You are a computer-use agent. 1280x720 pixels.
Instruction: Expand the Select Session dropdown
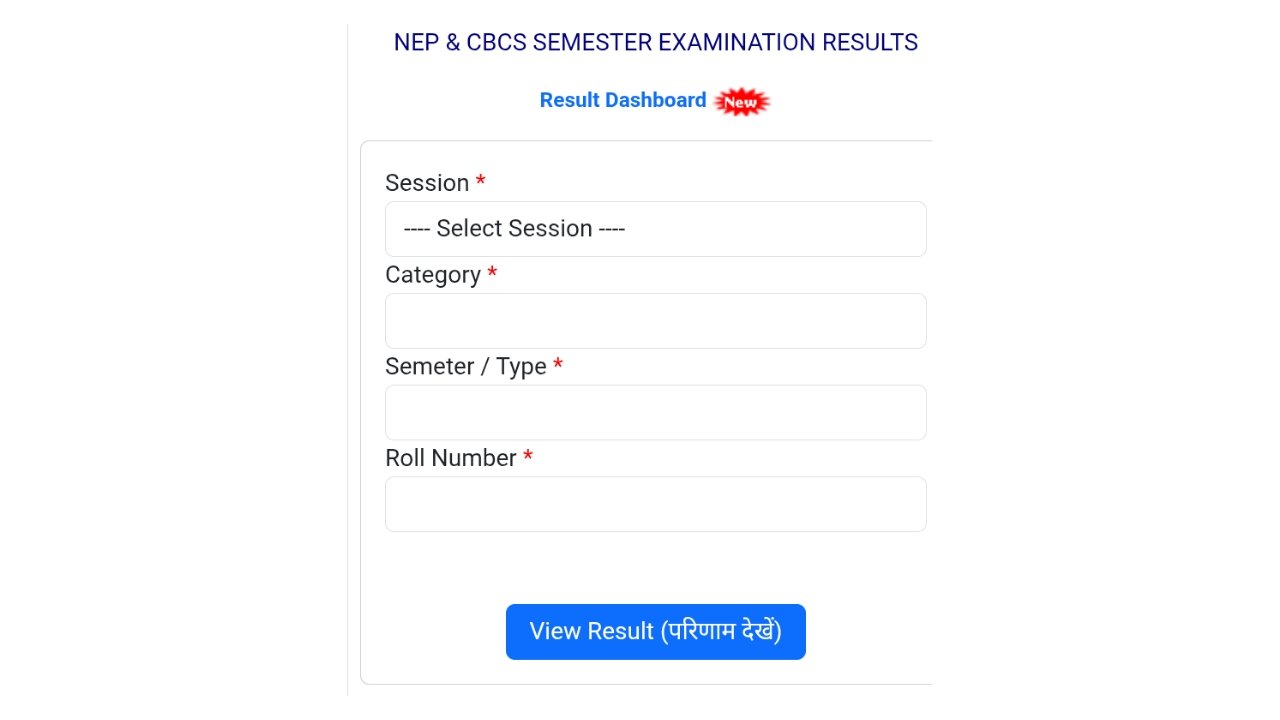coord(655,229)
